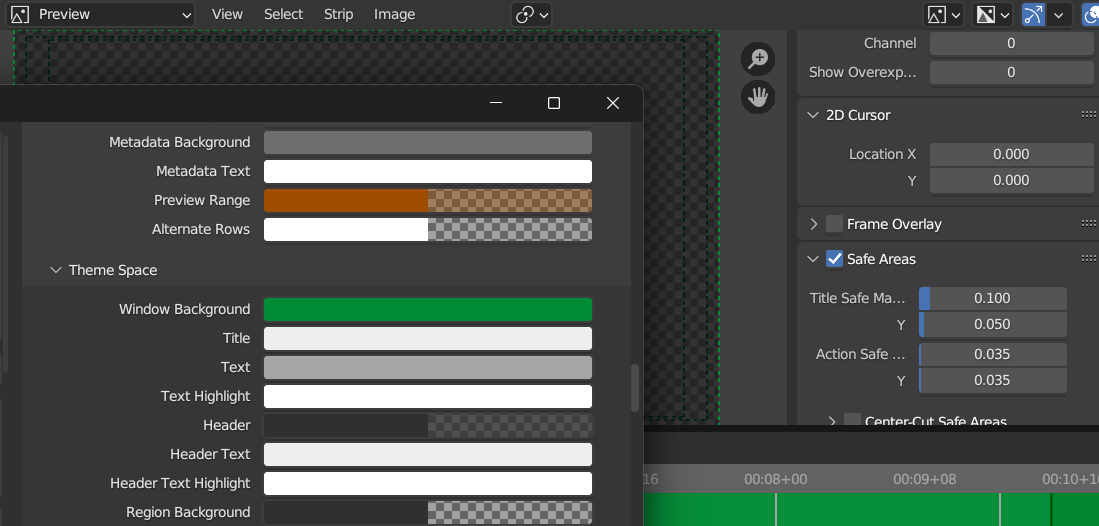Image resolution: width=1099 pixels, height=526 pixels.
Task: Open the Preview display mode dropdown
Action: click(102, 14)
